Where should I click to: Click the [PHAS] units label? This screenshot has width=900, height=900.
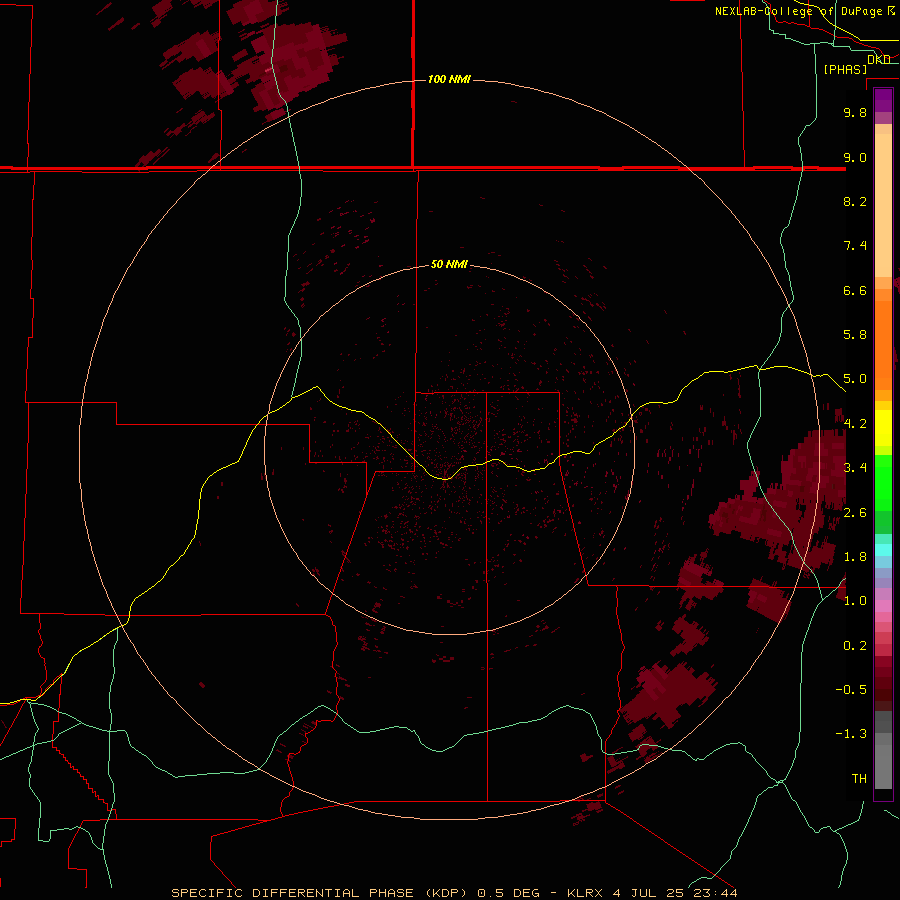[845, 69]
